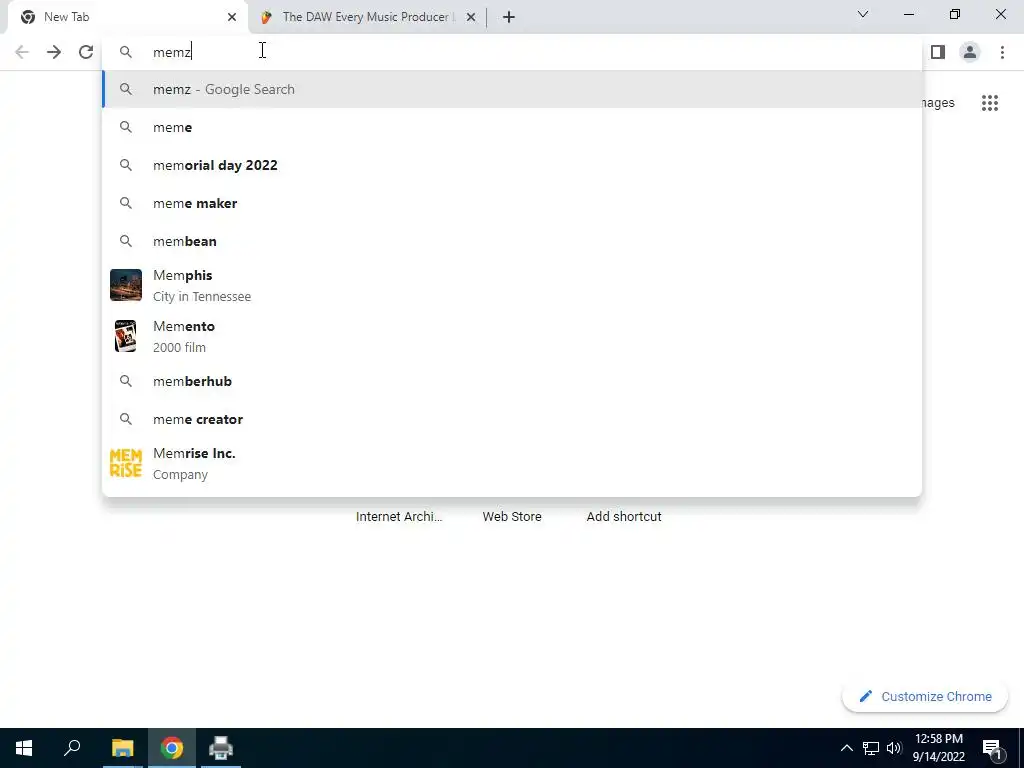
Task: Click the address bar containing memz
Action: point(512,52)
